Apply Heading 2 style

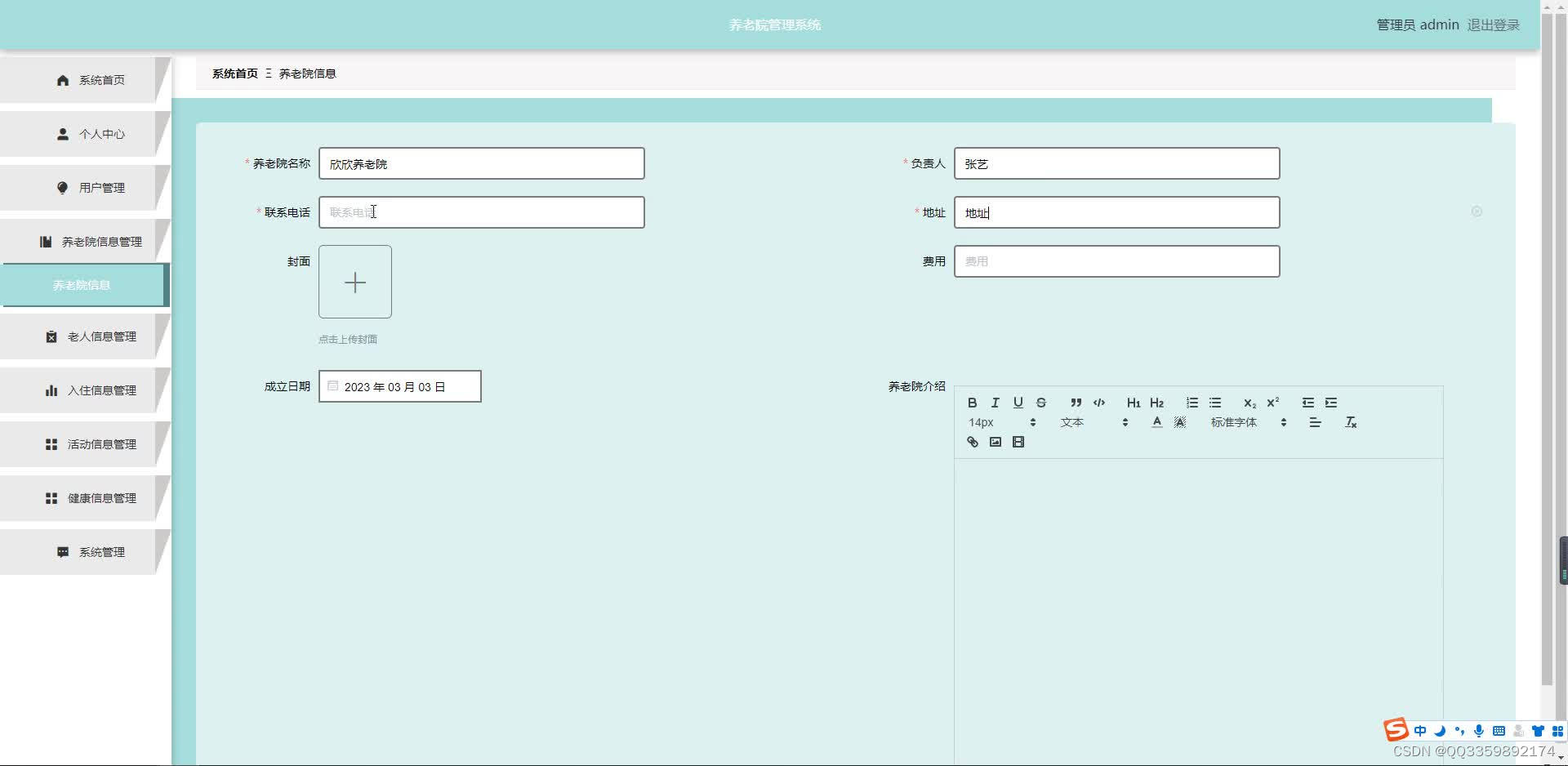point(1156,403)
